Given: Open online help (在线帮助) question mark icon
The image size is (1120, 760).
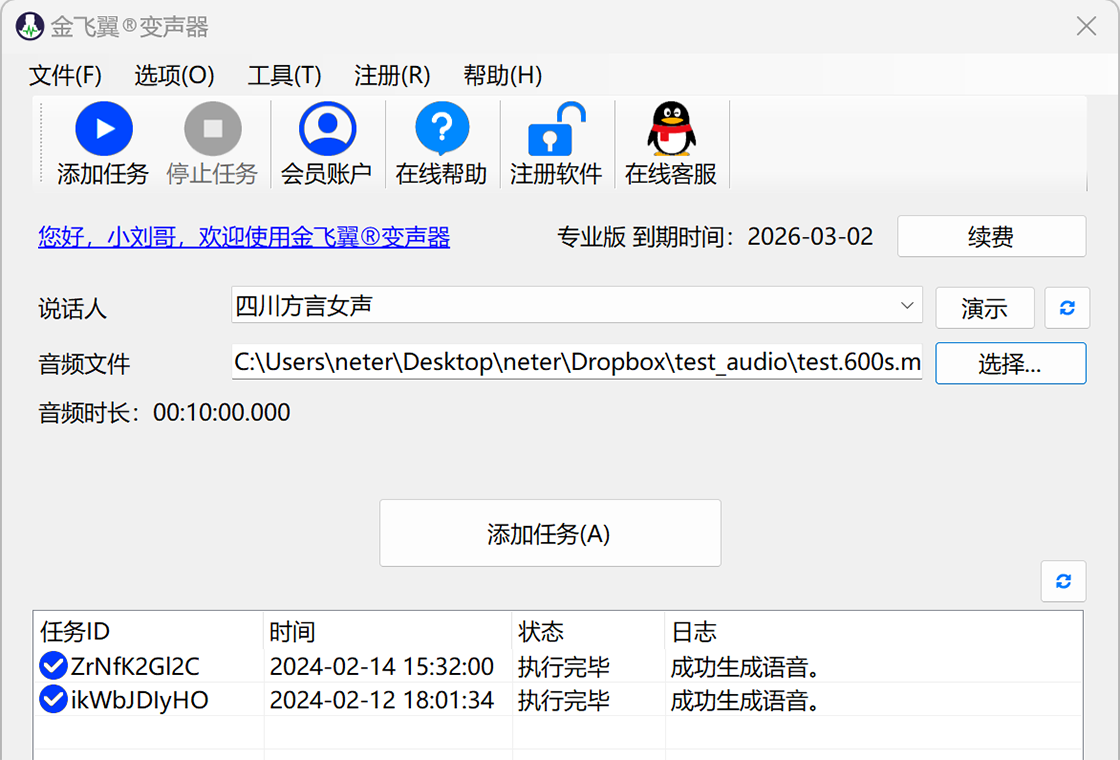Looking at the screenshot, I should click(441, 129).
